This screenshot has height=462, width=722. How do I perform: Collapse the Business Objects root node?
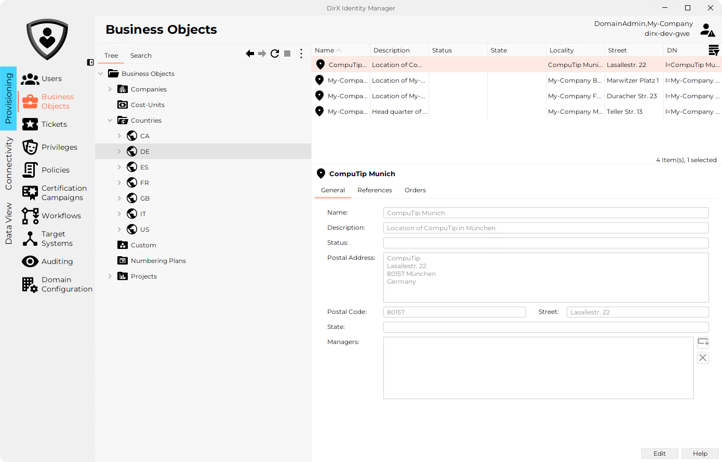[x=100, y=74]
